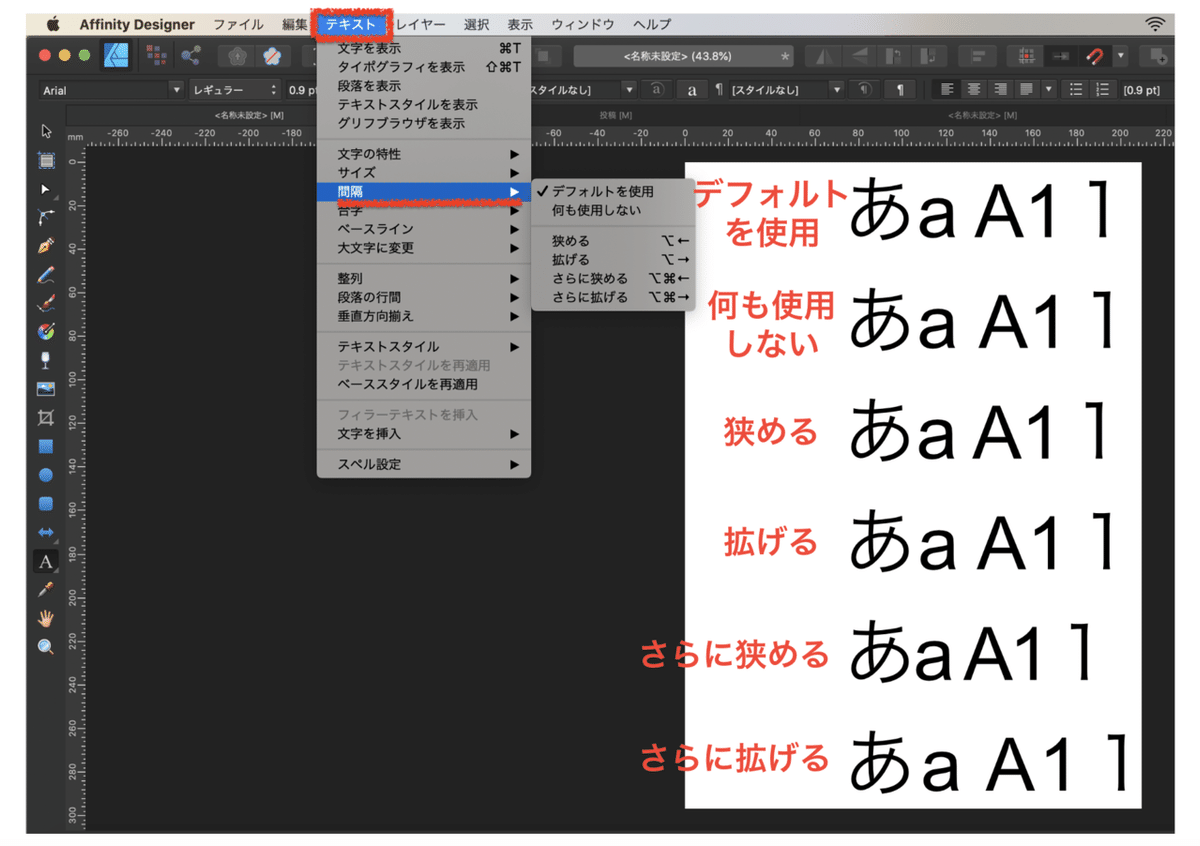Click the flip vertical toolbar icon
This screenshot has width=1200, height=846.
click(x=859, y=56)
